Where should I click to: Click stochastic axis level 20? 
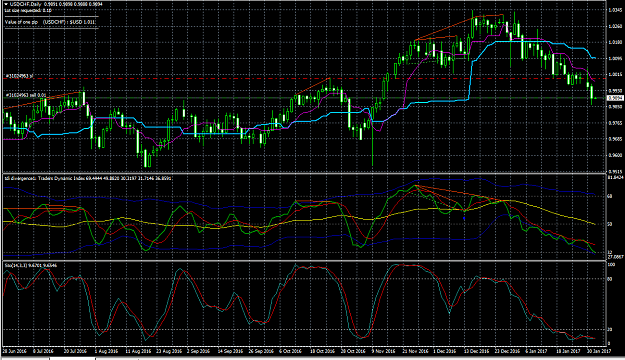click(x=610, y=329)
